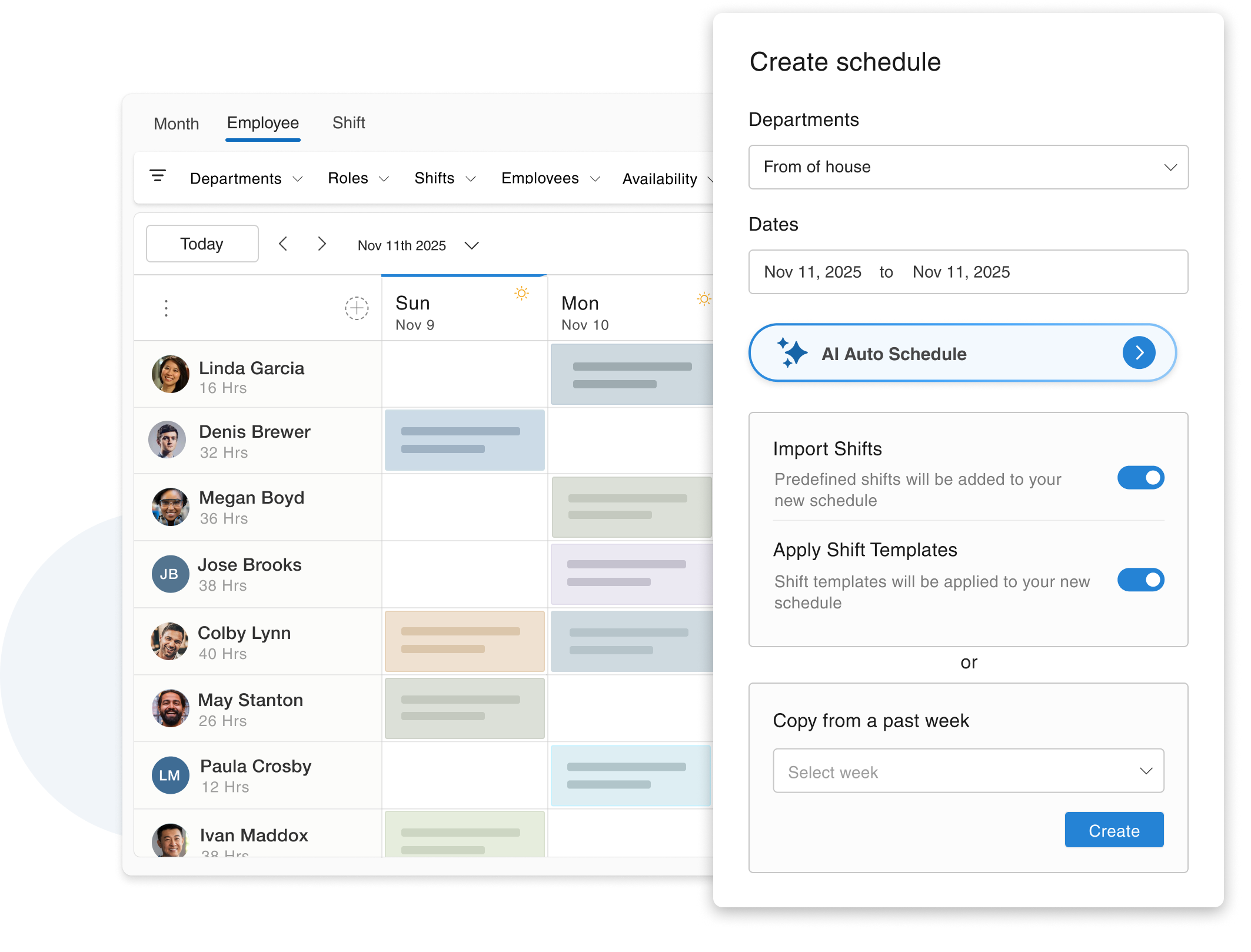
Task: Open From of house departments dropdown
Action: (968, 167)
